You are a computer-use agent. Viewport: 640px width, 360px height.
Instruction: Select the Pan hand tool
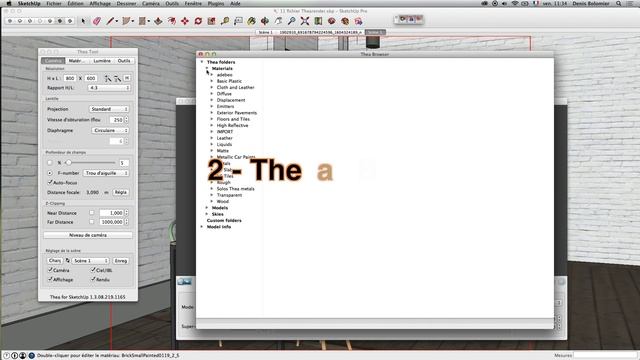278,21
